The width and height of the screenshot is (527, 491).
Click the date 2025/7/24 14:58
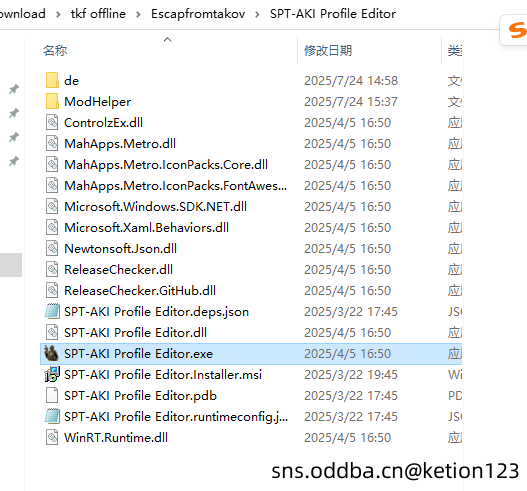[x=351, y=81]
